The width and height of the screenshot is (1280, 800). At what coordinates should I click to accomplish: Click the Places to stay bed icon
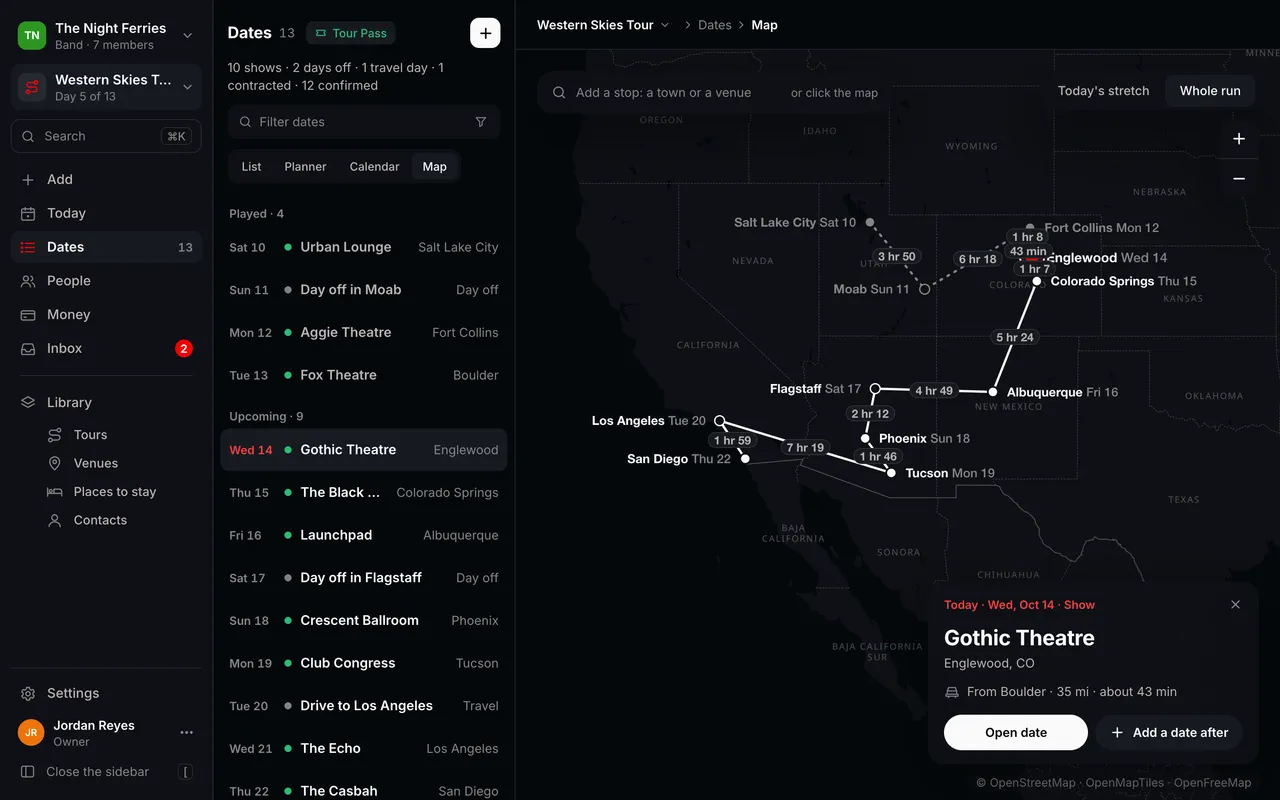[55, 492]
